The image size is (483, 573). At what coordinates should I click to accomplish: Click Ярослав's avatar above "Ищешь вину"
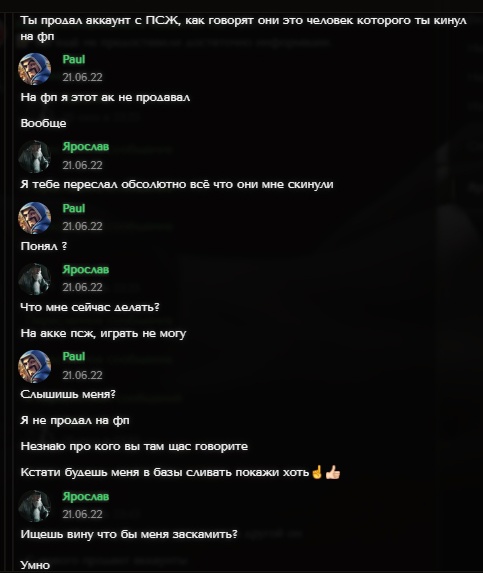tap(35, 506)
